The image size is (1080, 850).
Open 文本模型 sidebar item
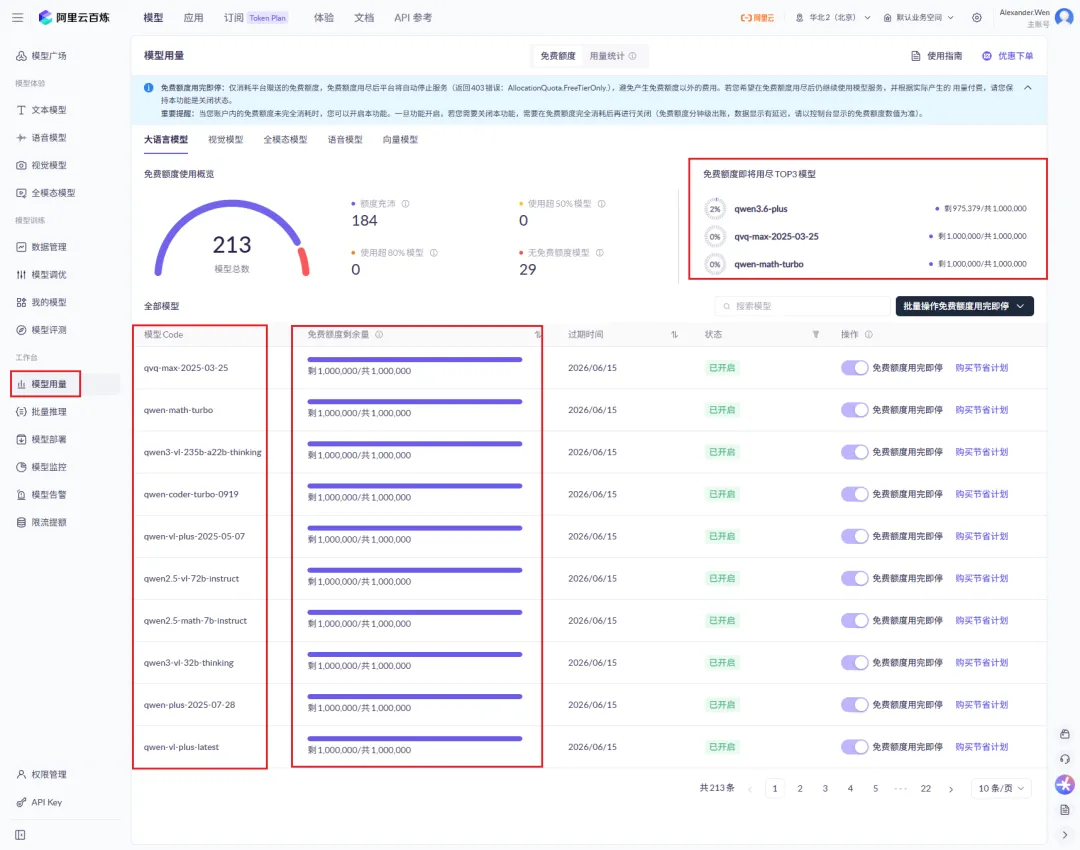(41, 110)
